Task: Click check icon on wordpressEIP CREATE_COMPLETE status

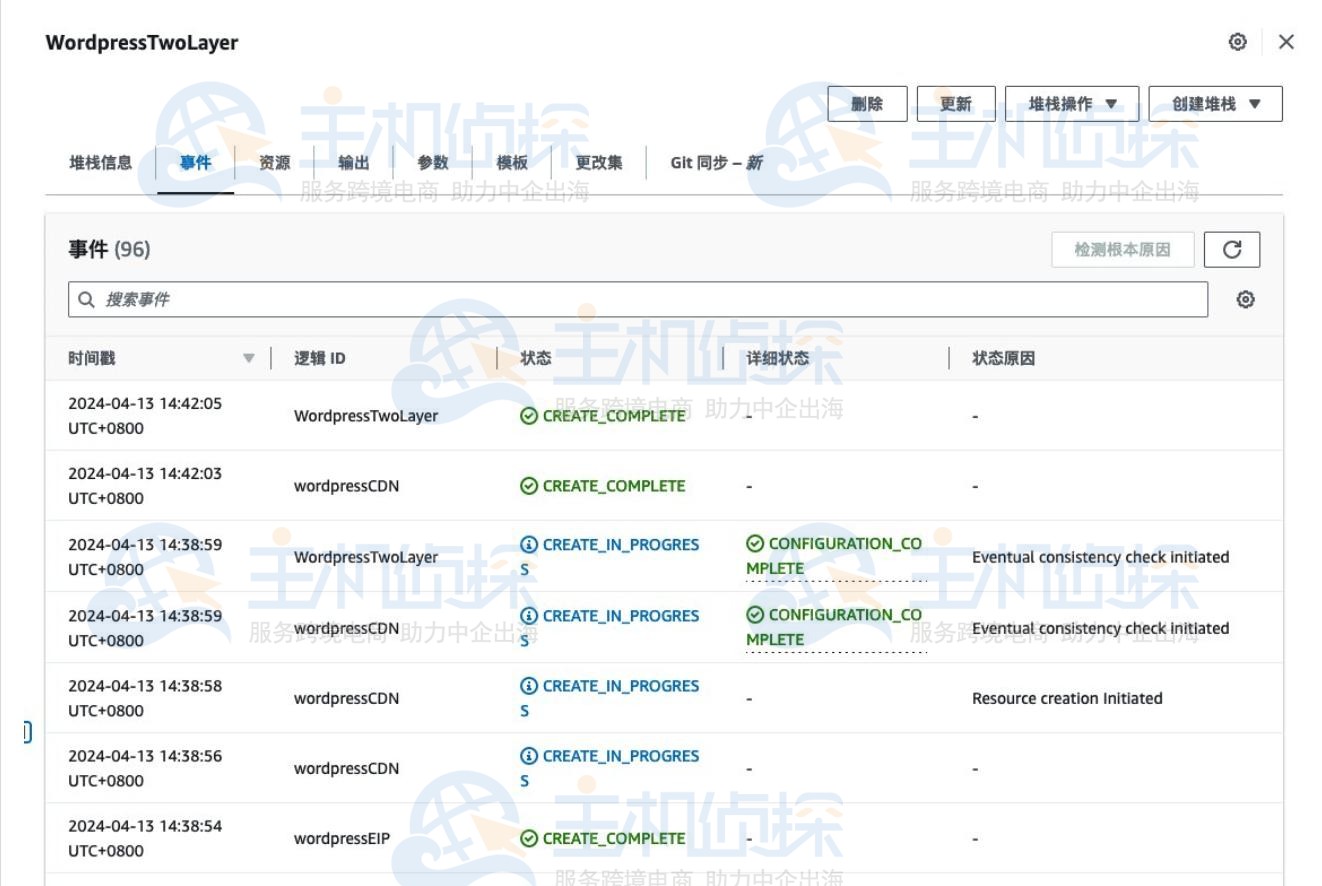Action: tap(529, 839)
